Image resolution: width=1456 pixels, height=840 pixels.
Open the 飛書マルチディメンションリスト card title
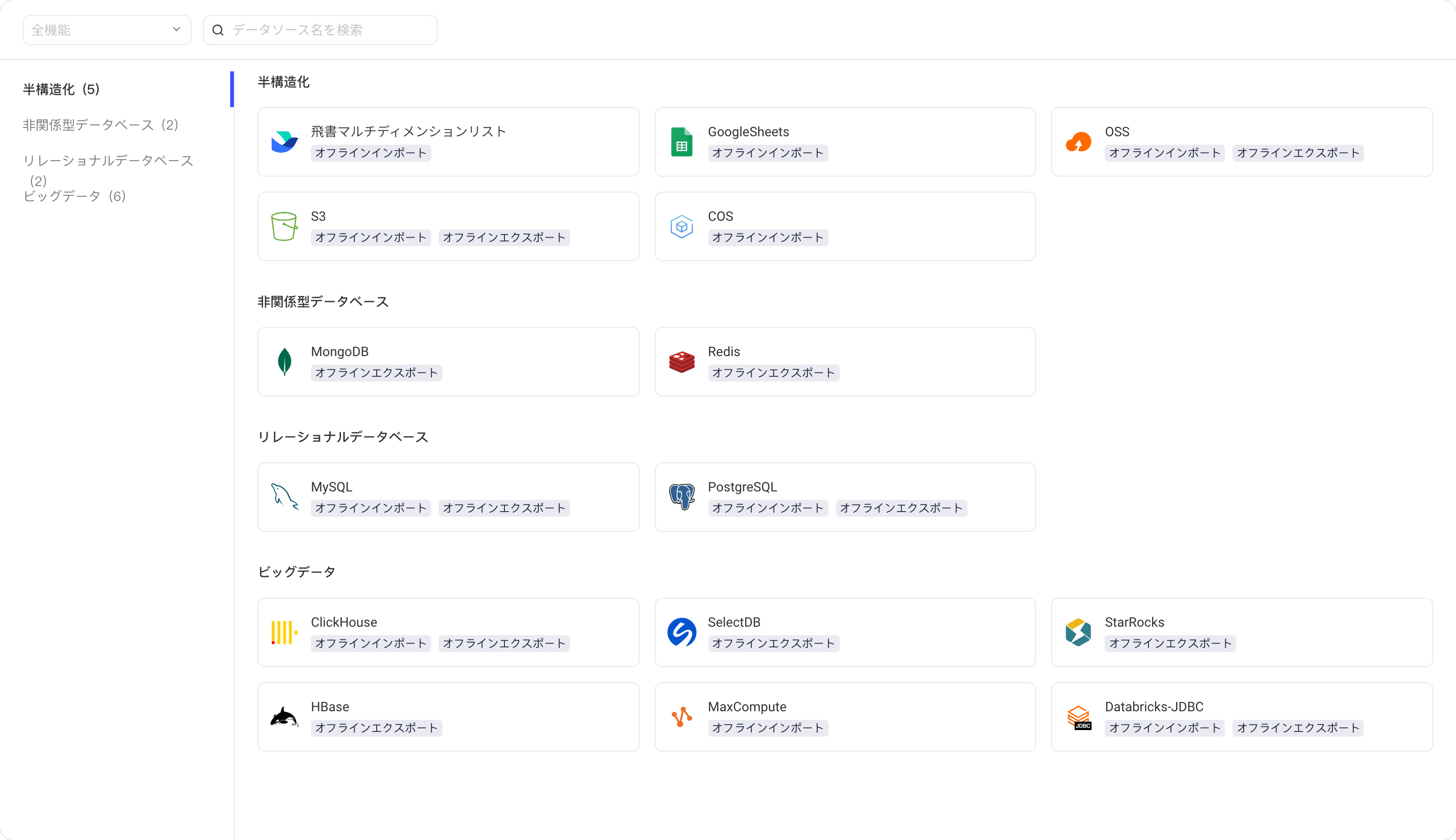point(408,132)
